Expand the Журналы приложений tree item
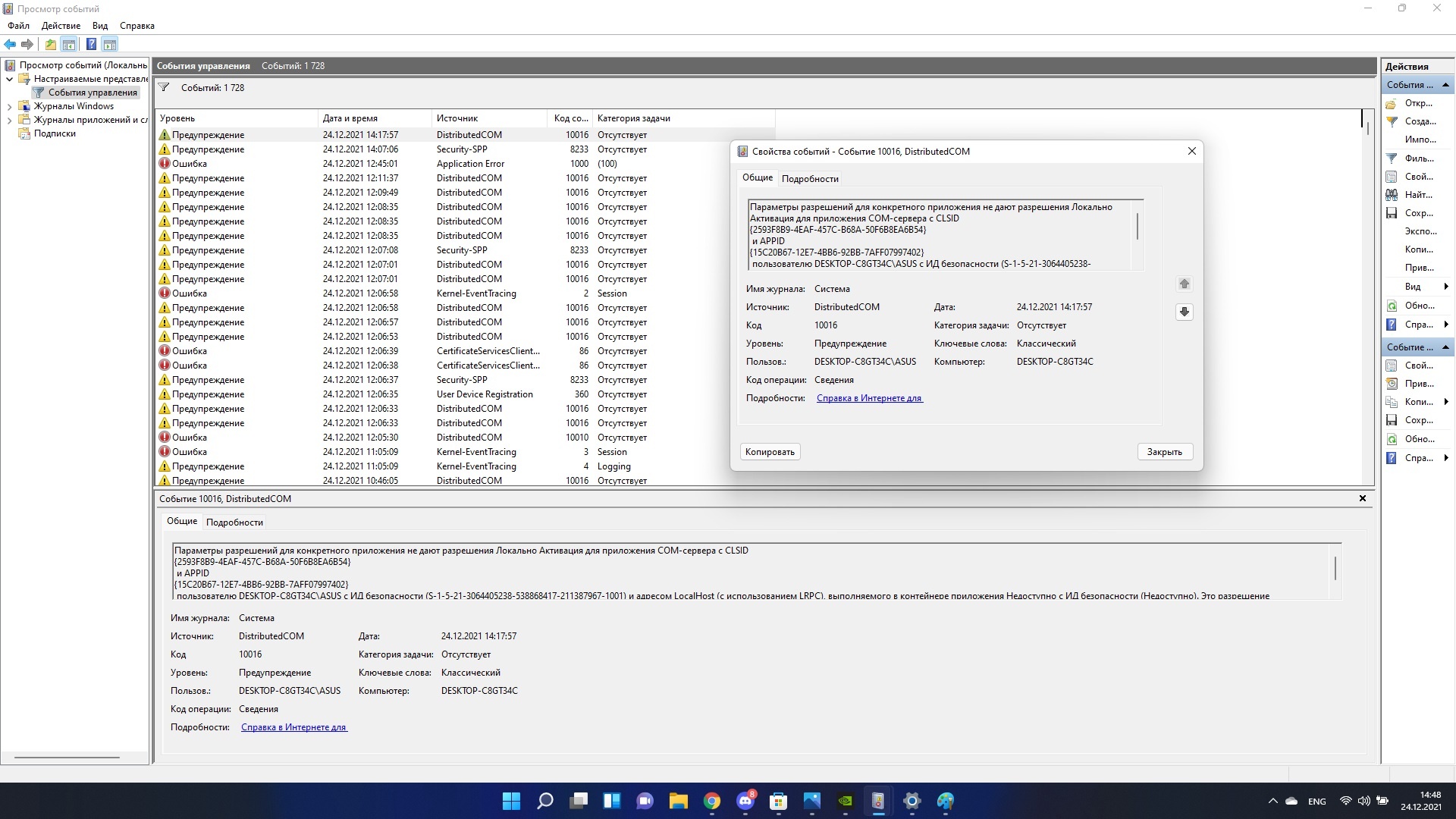 pyautogui.click(x=10, y=119)
